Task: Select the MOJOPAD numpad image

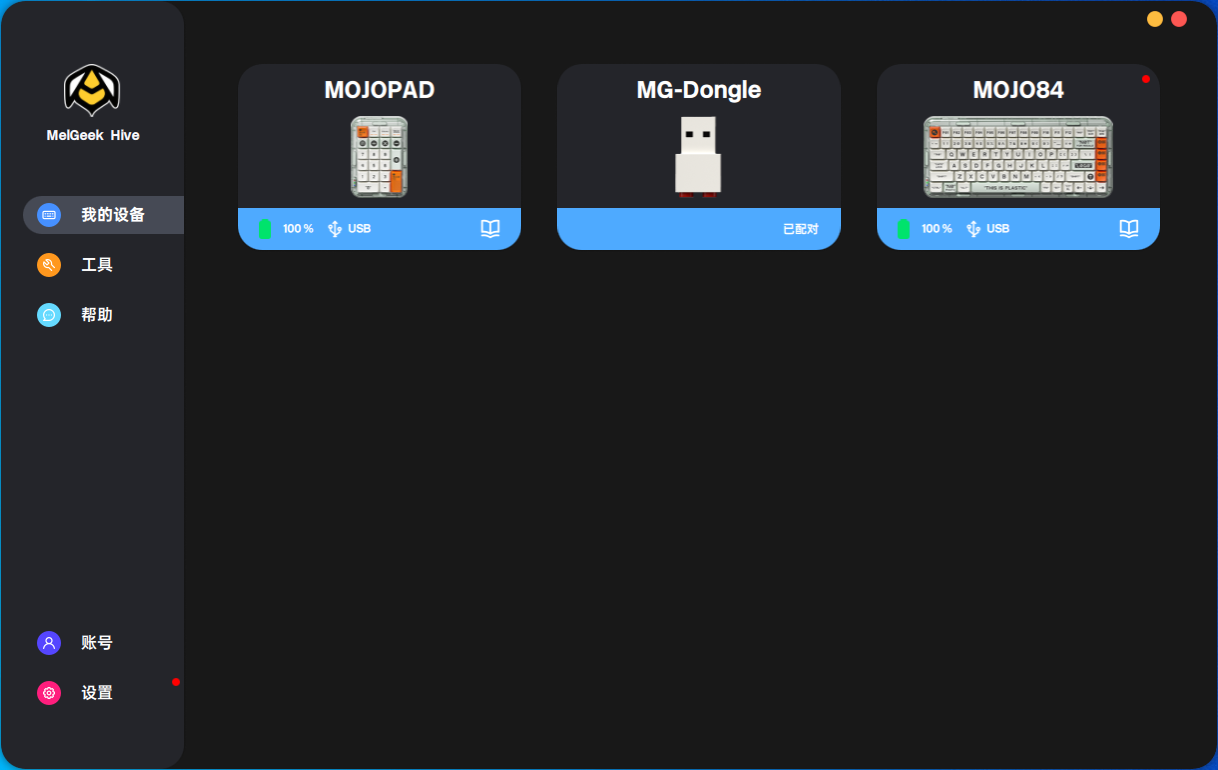Action: (x=379, y=157)
